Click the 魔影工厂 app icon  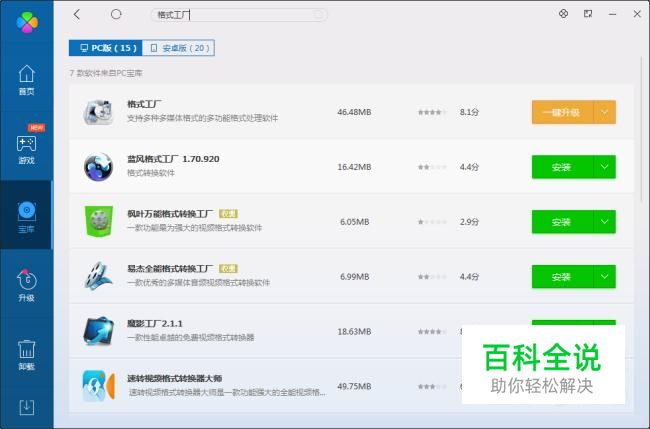point(98,331)
